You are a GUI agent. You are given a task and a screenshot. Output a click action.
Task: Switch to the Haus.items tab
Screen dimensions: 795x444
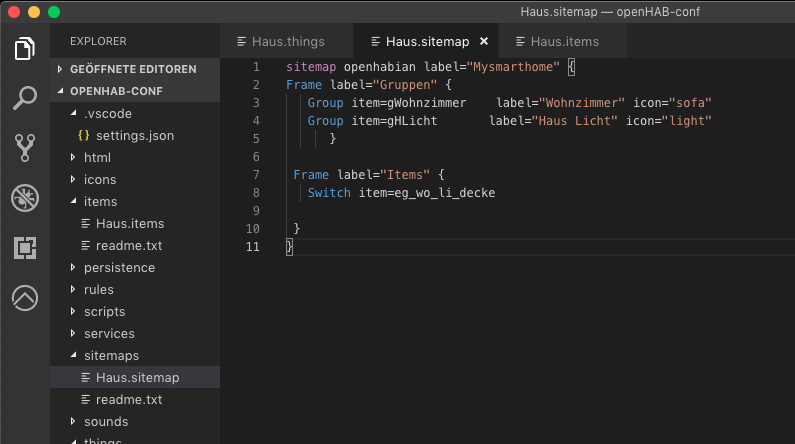tap(564, 42)
